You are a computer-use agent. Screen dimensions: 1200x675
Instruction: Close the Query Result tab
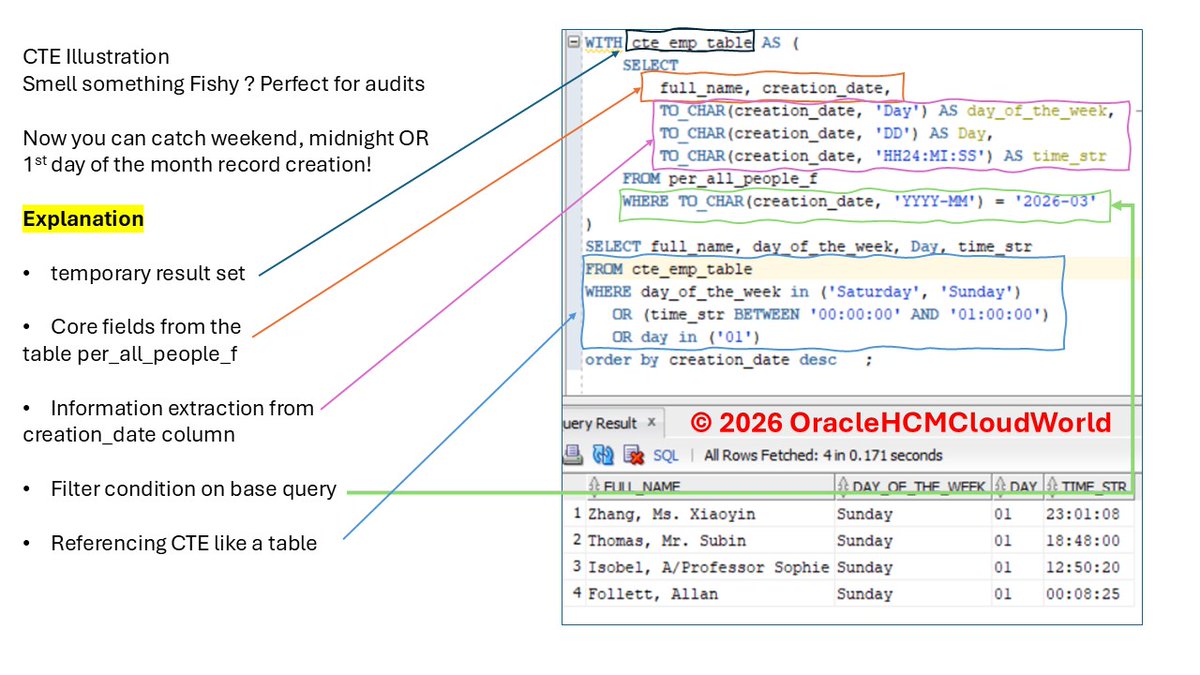pyautogui.click(x=651, y=422)
